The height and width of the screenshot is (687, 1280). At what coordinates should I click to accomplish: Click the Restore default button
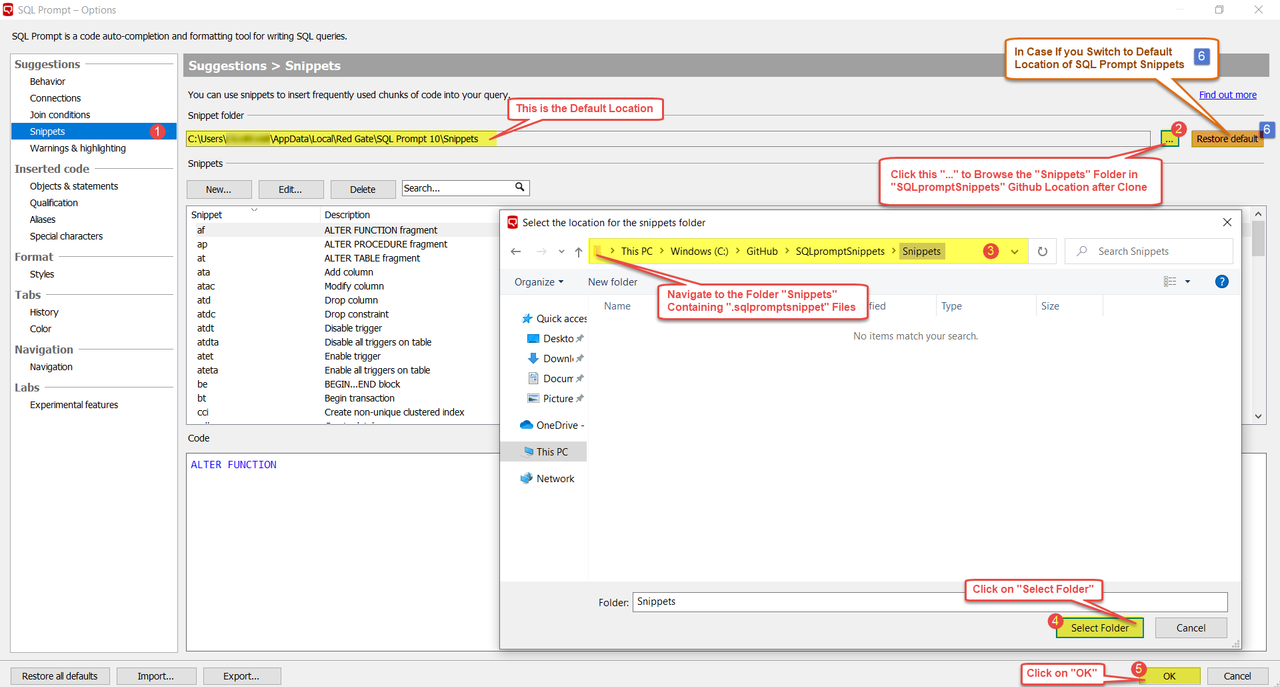click(1227, 139)
